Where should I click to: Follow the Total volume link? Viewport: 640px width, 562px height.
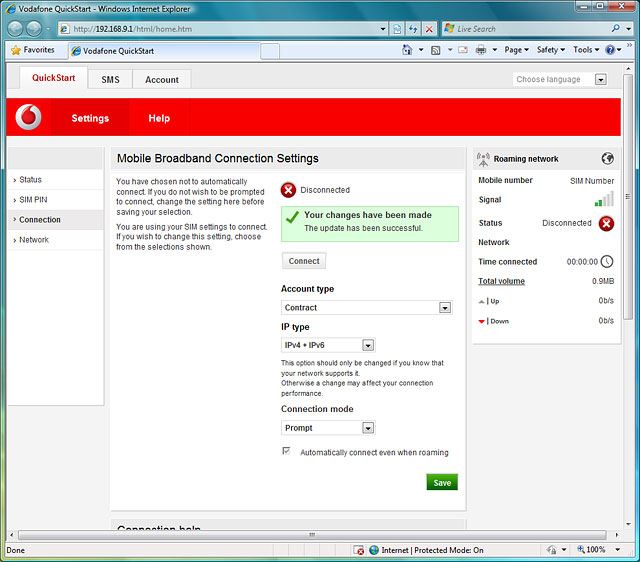pyautogui.click(x=501, y=281)
